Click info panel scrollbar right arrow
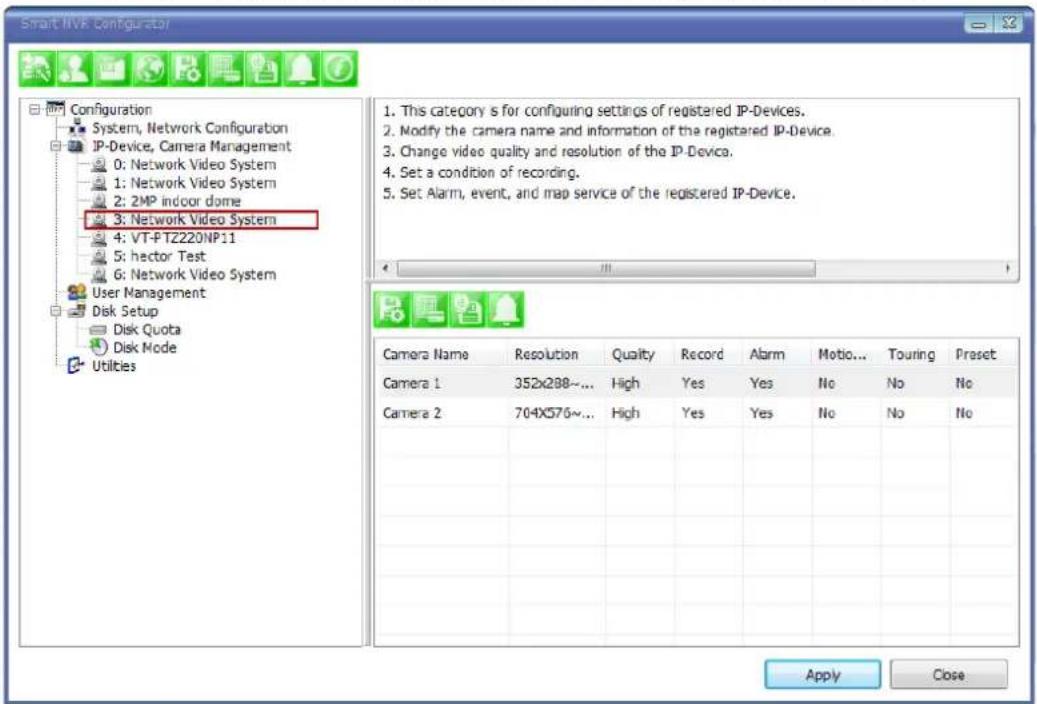The image size is (1037, 704). click(1007, 269)
